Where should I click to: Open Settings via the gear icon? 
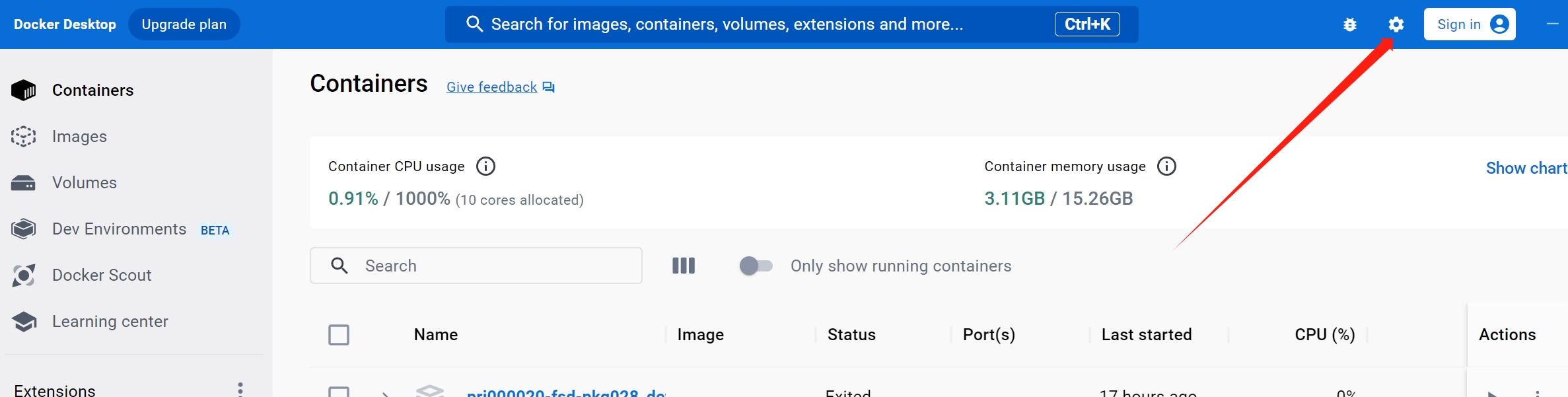point(1396,24)
